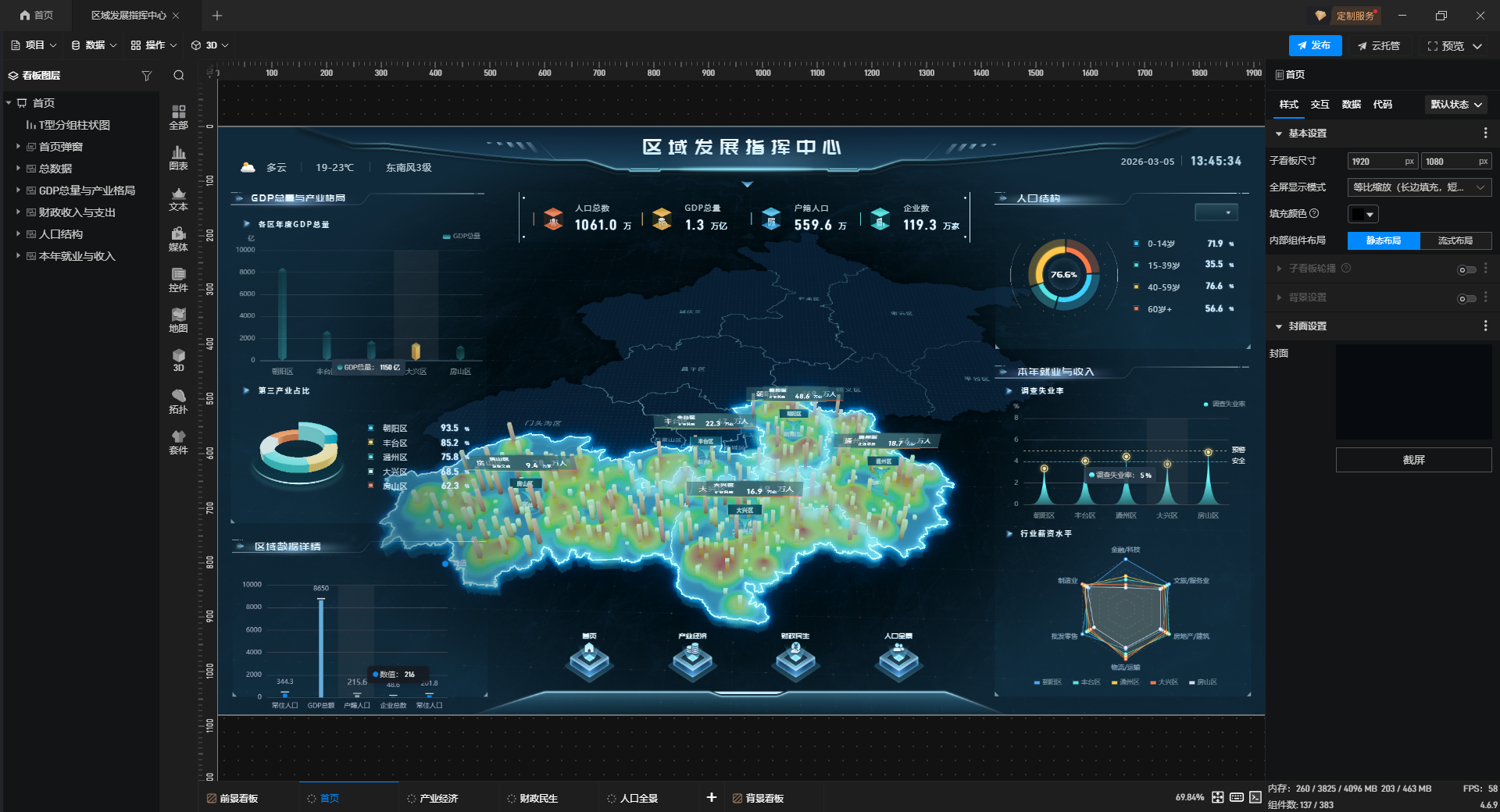Click the 拓扑 topology component icon

point(178,401)
